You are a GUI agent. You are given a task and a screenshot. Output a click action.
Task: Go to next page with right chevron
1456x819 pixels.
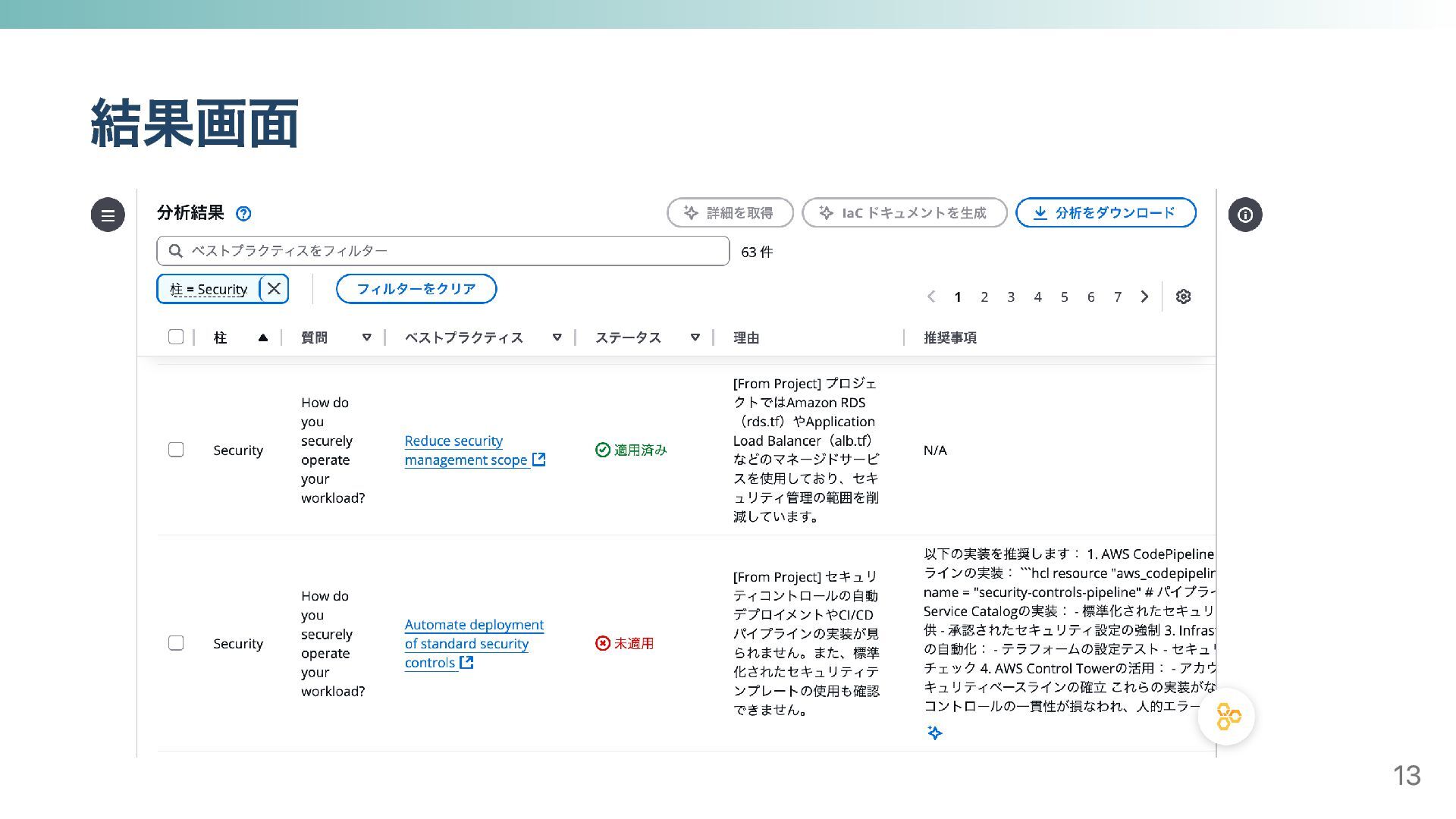(1144, 297)
